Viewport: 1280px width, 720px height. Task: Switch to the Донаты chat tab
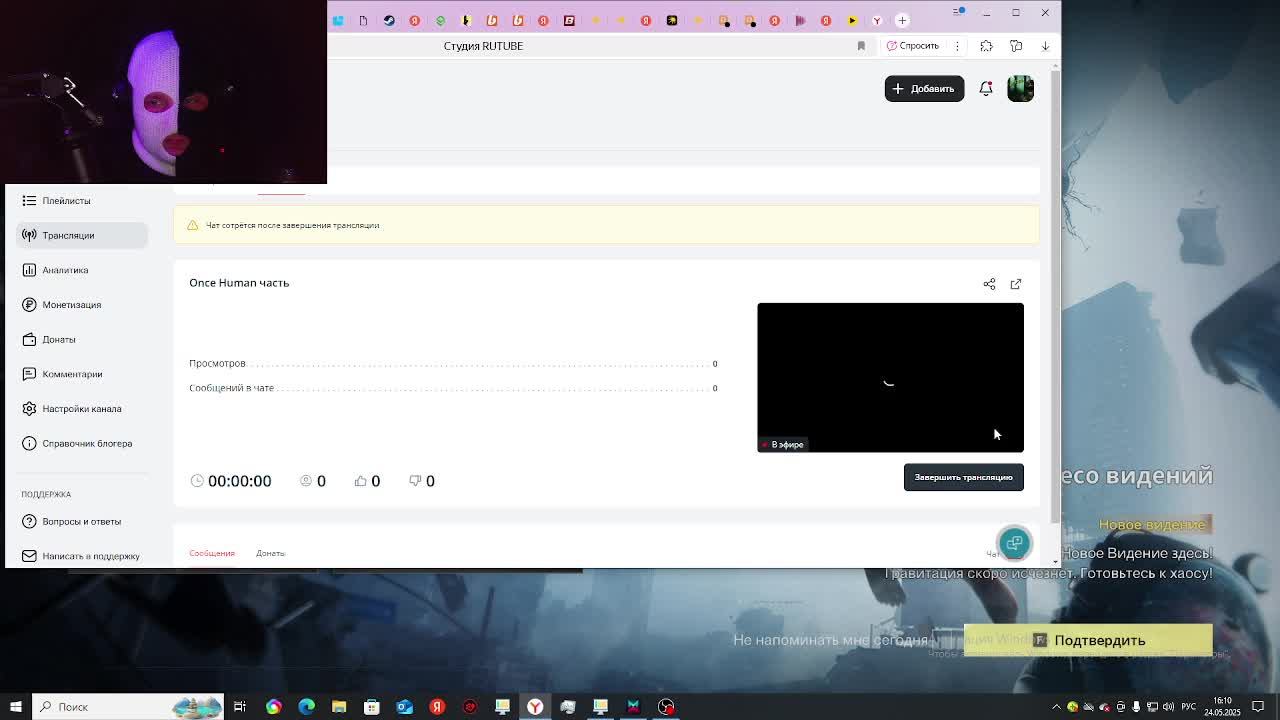click(x=270, y=553)
